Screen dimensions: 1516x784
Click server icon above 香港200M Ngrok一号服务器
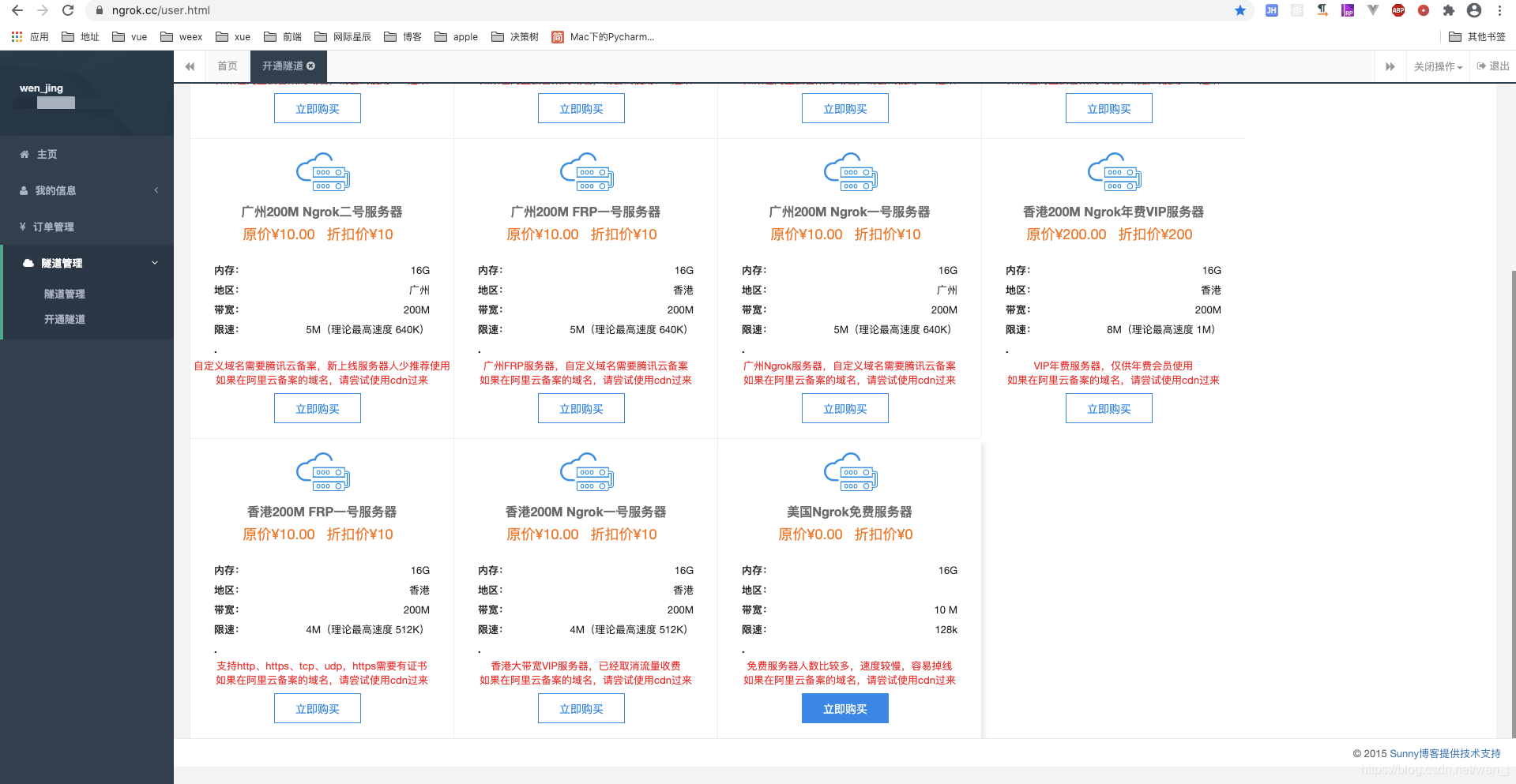586,472
